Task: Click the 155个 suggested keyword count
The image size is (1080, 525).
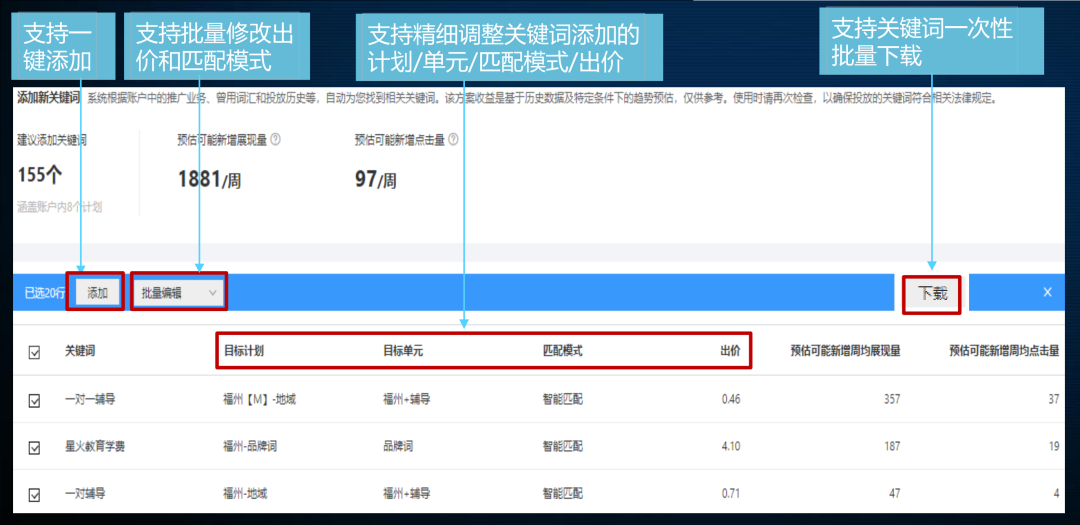Action: pyautogui.click(x=40, y=176)
